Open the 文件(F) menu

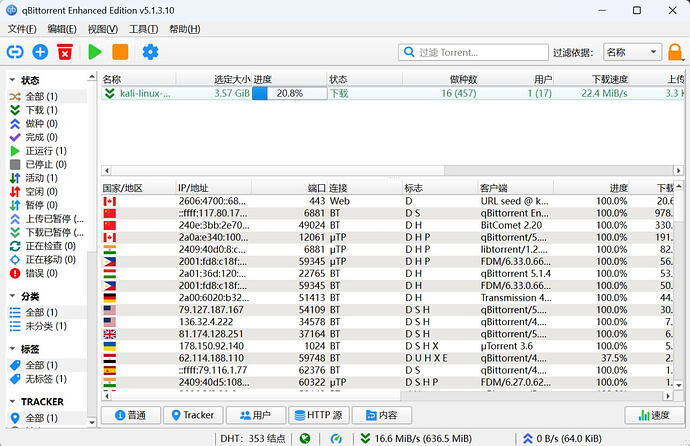point(22,29)
